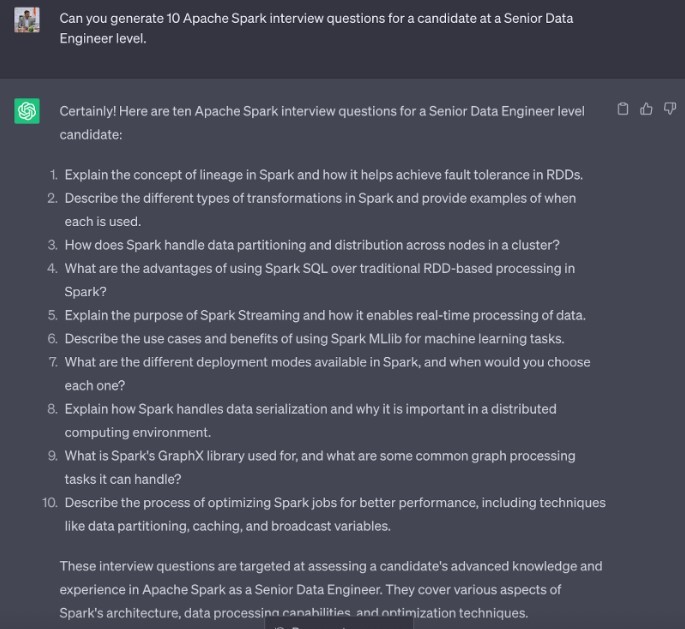
Task: Click the partially visible regenerate button at bottom
Action: tap(340, 624)
